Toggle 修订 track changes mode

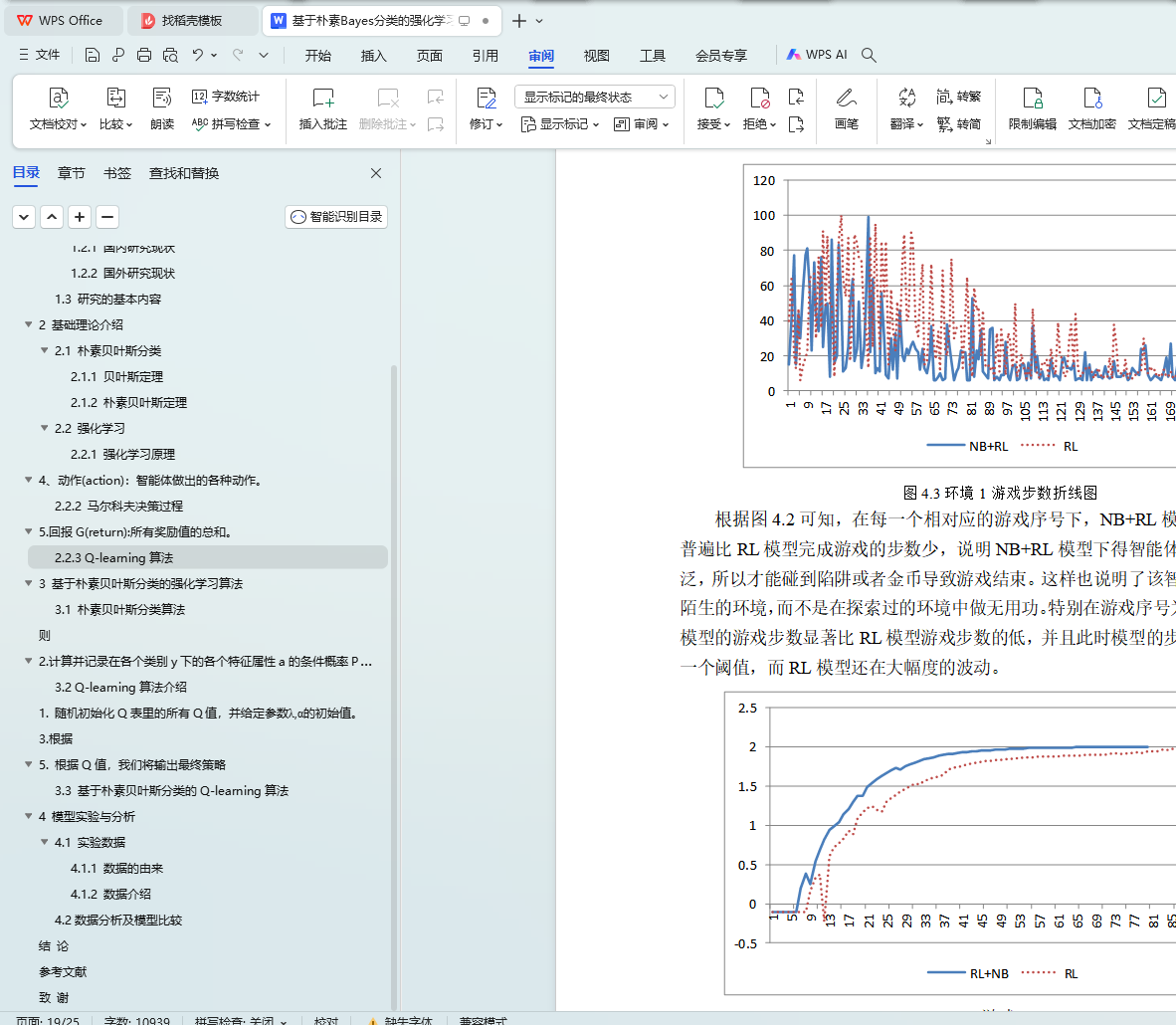[x=486, y=108]
